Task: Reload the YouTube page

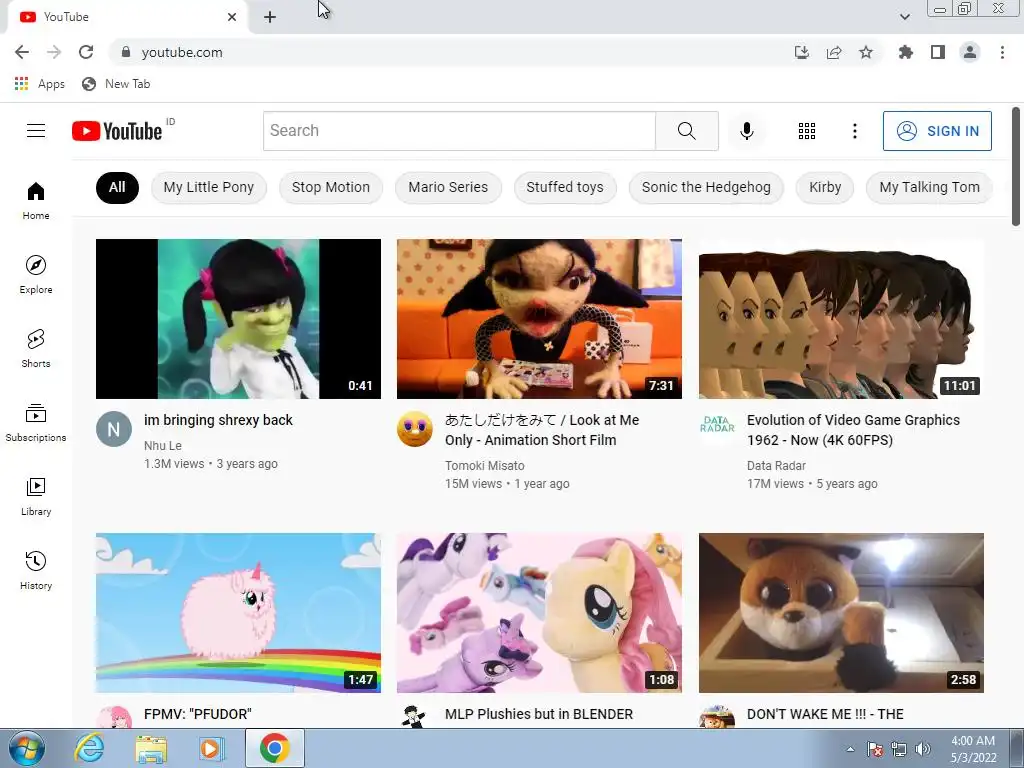Action: (86, 52)
